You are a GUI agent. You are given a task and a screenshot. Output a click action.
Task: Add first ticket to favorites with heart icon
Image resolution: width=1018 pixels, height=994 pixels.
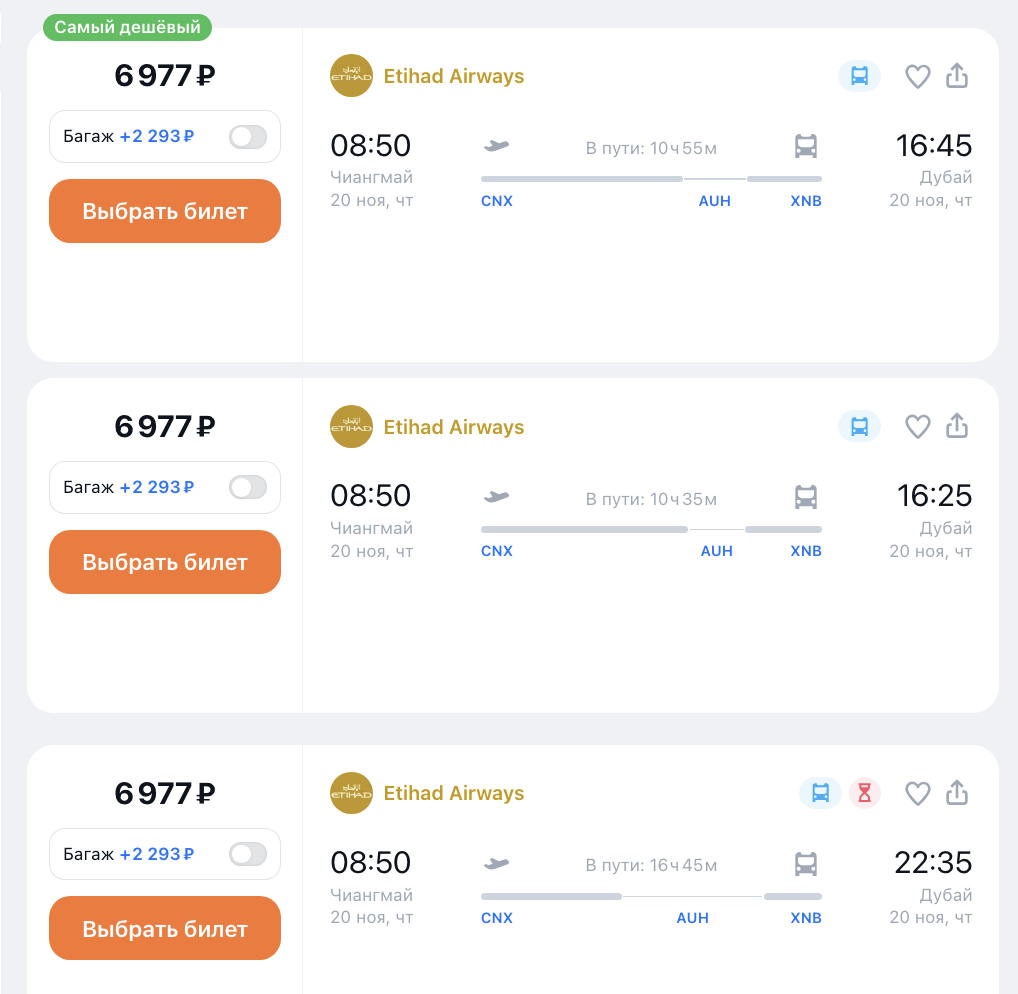[x=917, y=76]
